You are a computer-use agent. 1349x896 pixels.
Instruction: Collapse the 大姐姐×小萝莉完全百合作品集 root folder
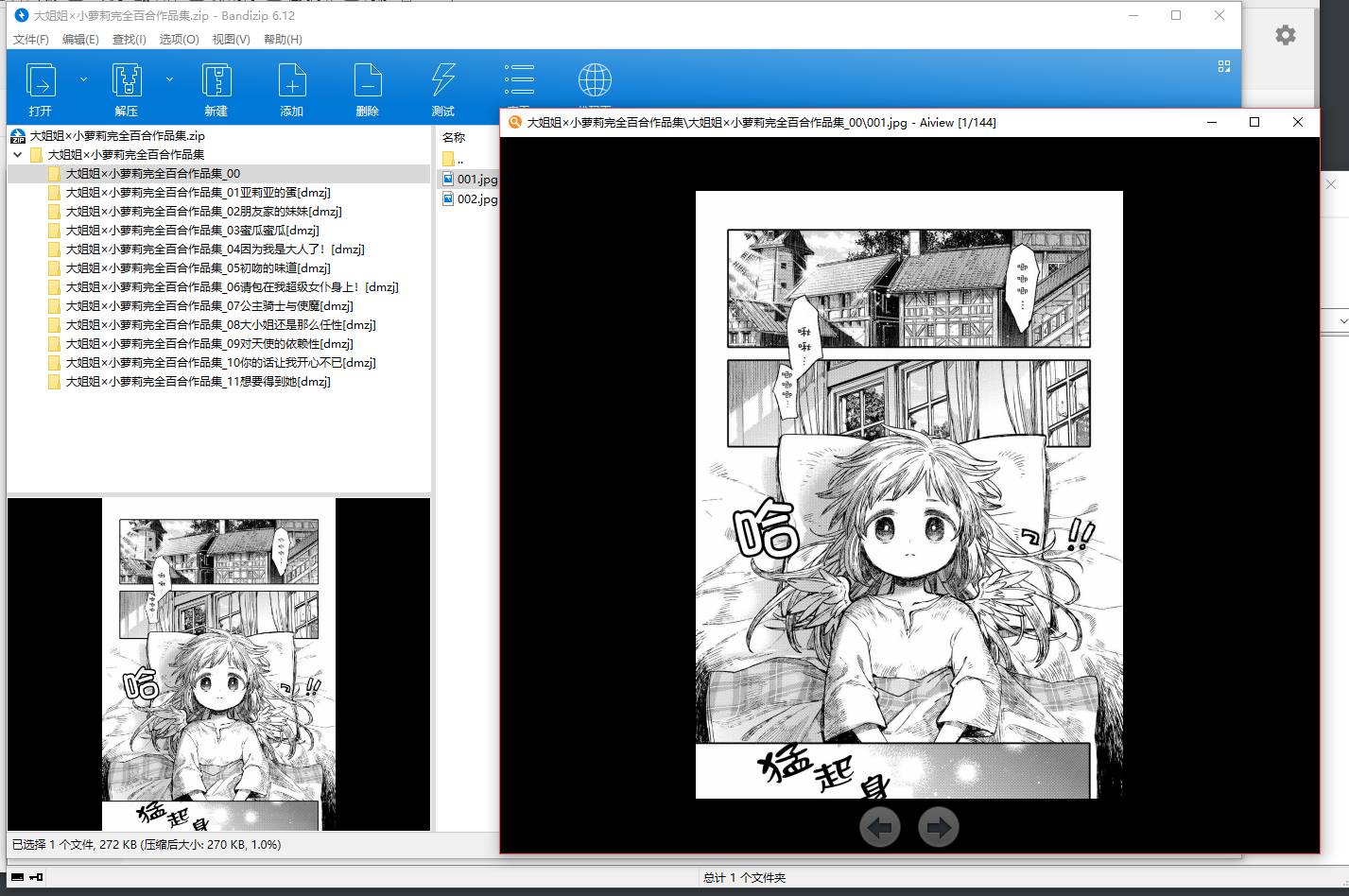click(x=18, y=155)
